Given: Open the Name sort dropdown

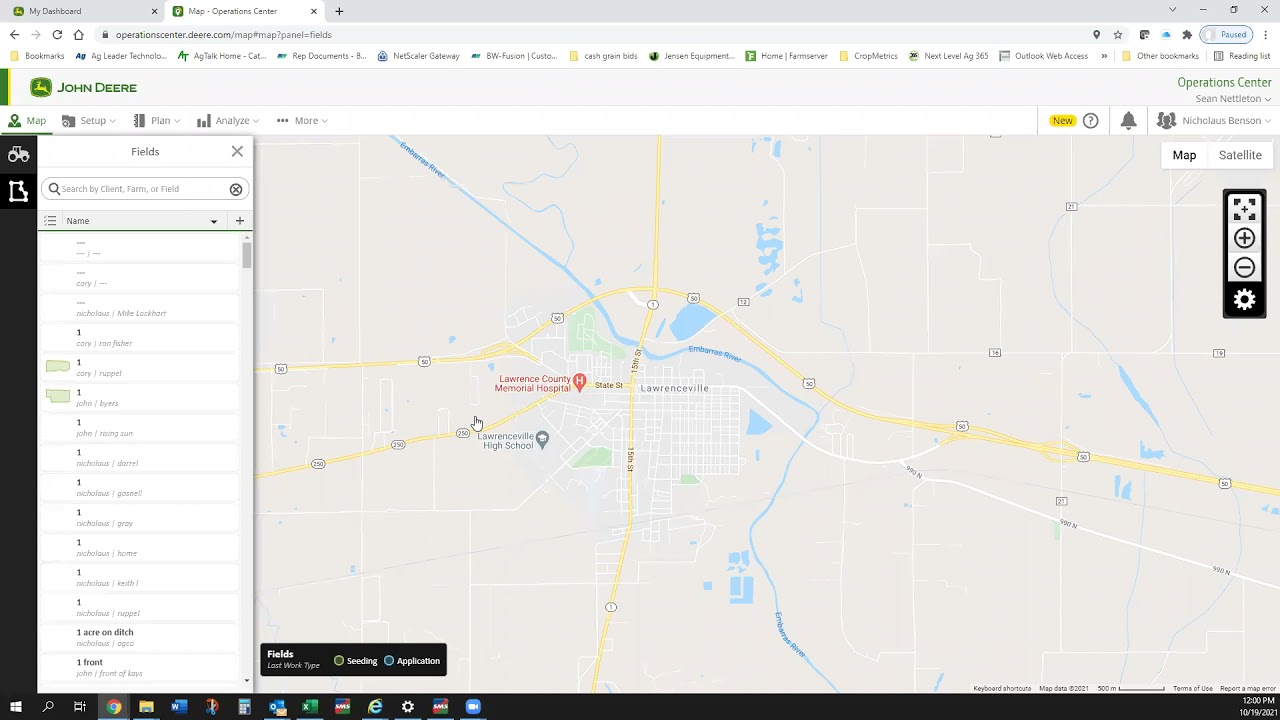Looking at the screenshot, I should click(x=213, y=221).
